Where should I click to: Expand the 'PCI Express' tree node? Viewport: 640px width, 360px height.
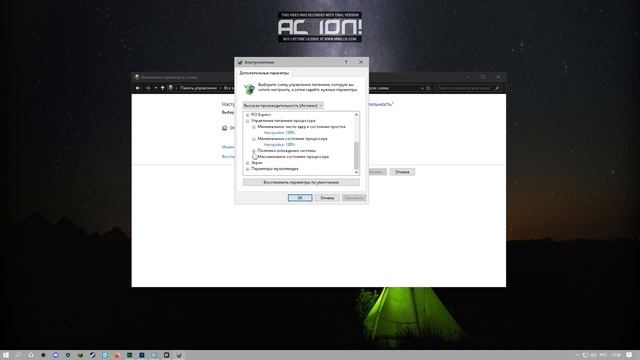click(x=247, y=115)
